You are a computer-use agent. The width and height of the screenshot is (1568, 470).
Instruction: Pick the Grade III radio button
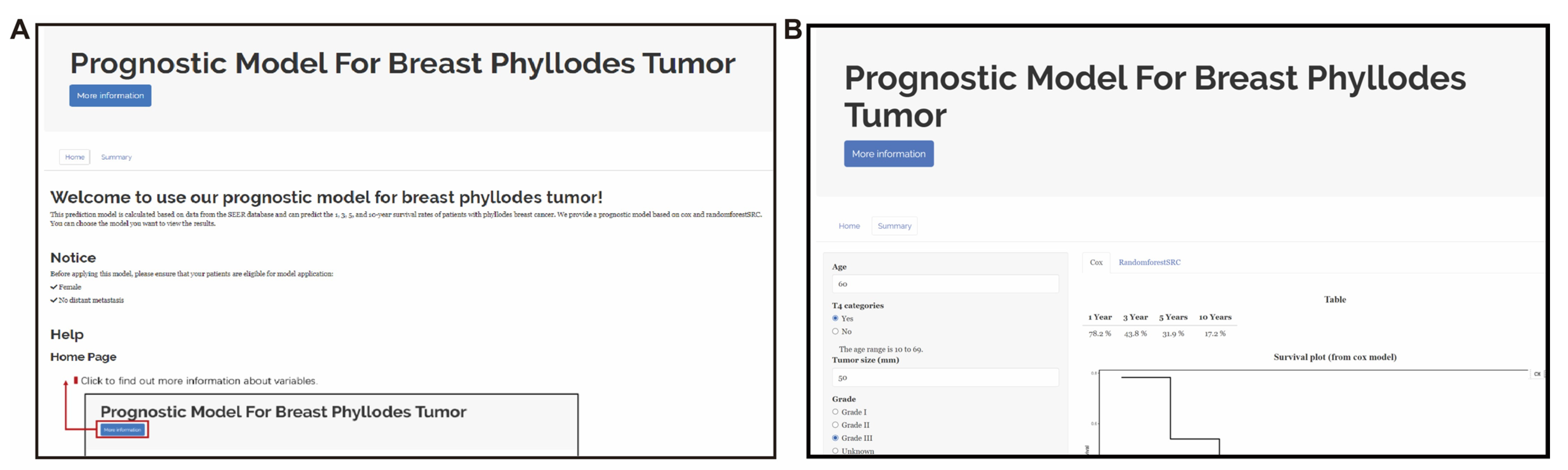(835, 438)
